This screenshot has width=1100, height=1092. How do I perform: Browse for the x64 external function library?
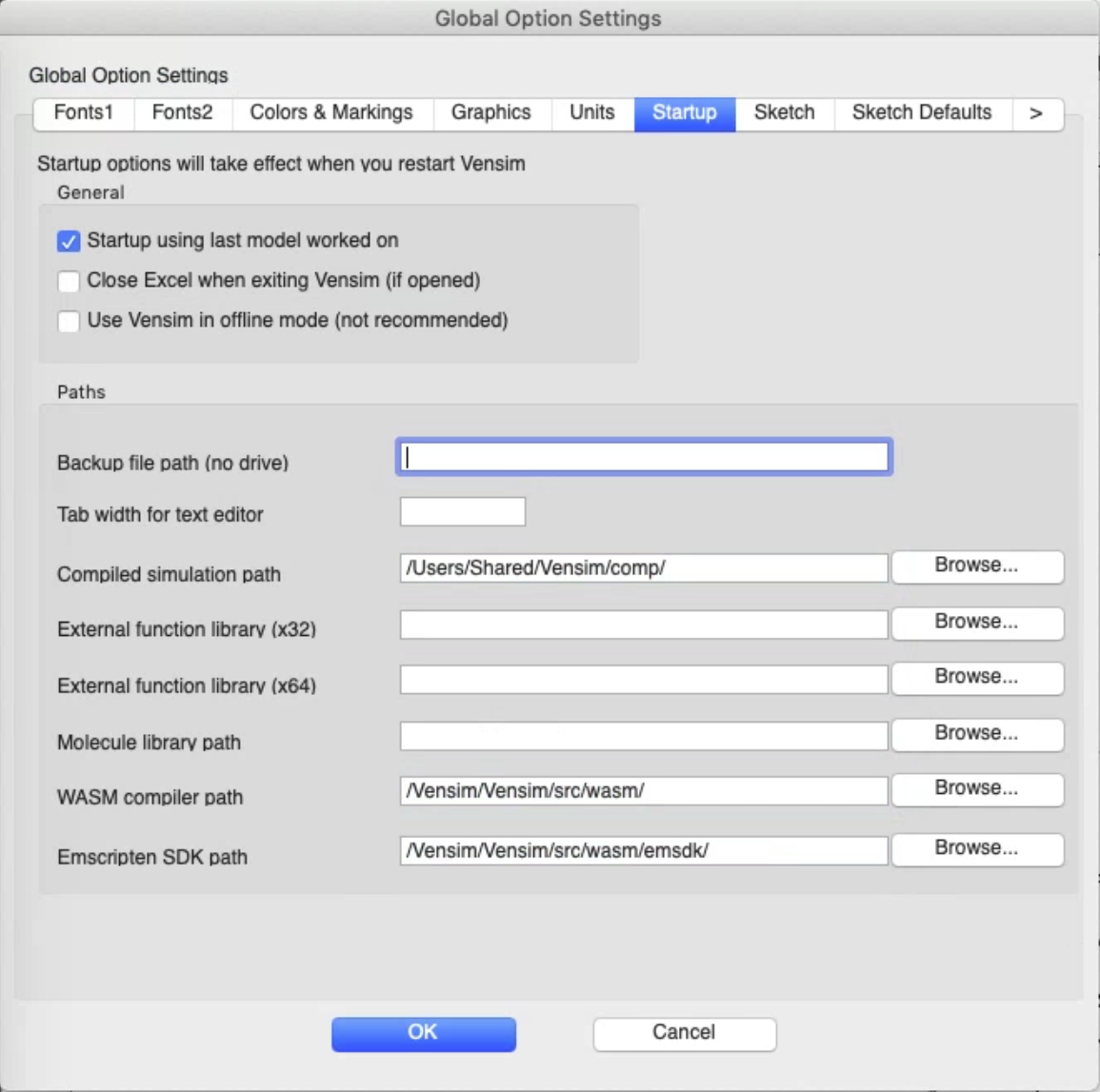(976, 678)
